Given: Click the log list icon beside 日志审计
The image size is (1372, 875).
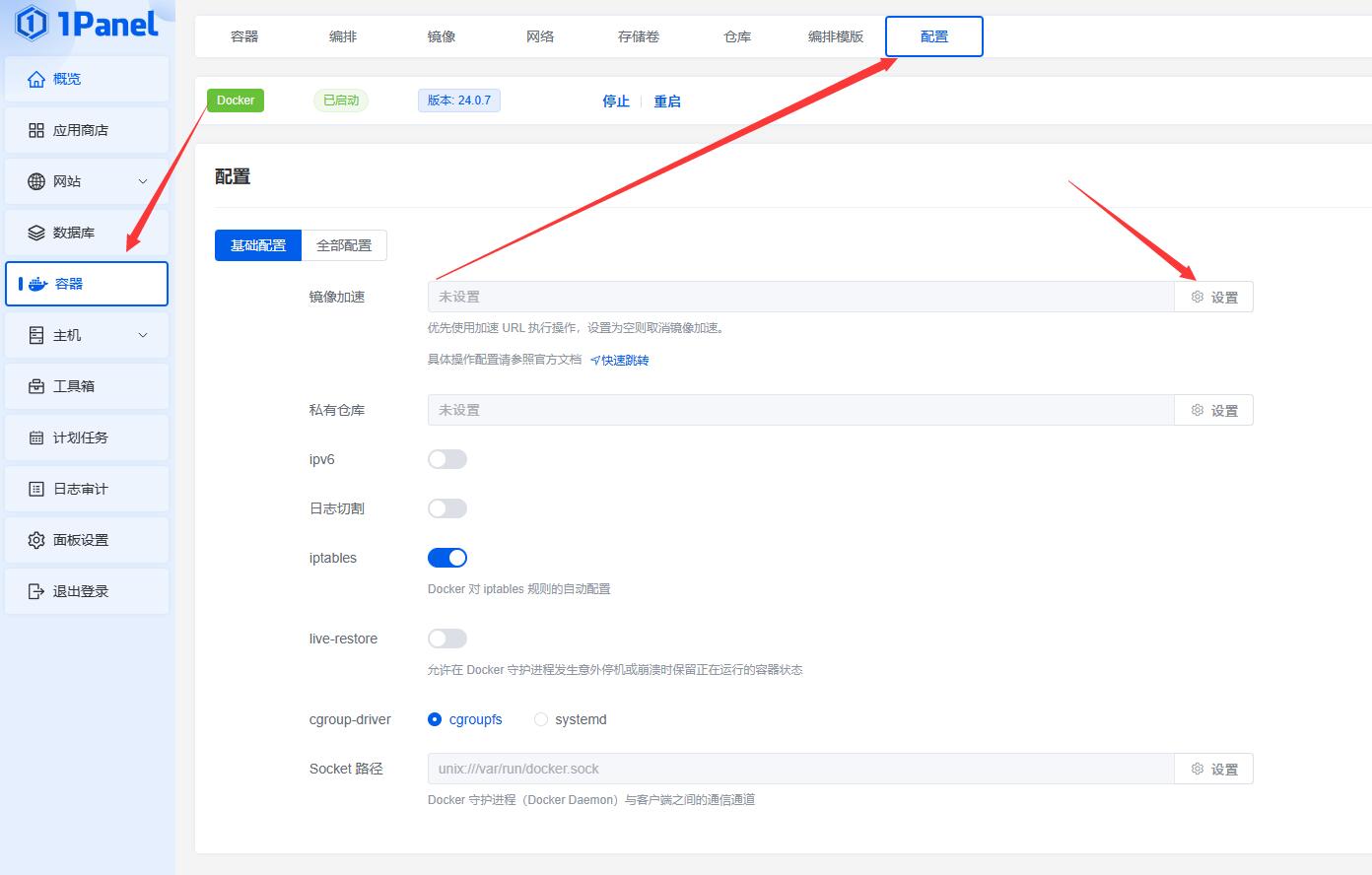Looking at the screenshot, I should coord(36,489).
